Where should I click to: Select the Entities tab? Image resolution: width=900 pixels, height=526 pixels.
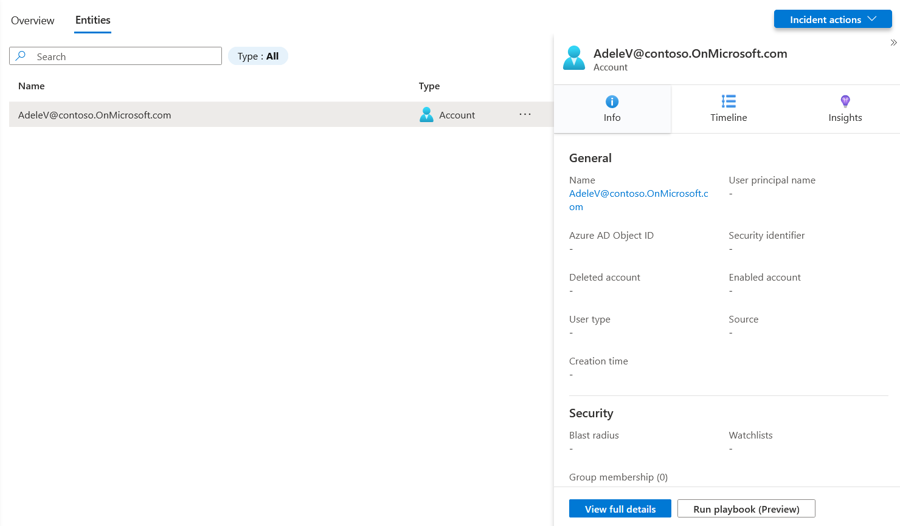point(93,20)
